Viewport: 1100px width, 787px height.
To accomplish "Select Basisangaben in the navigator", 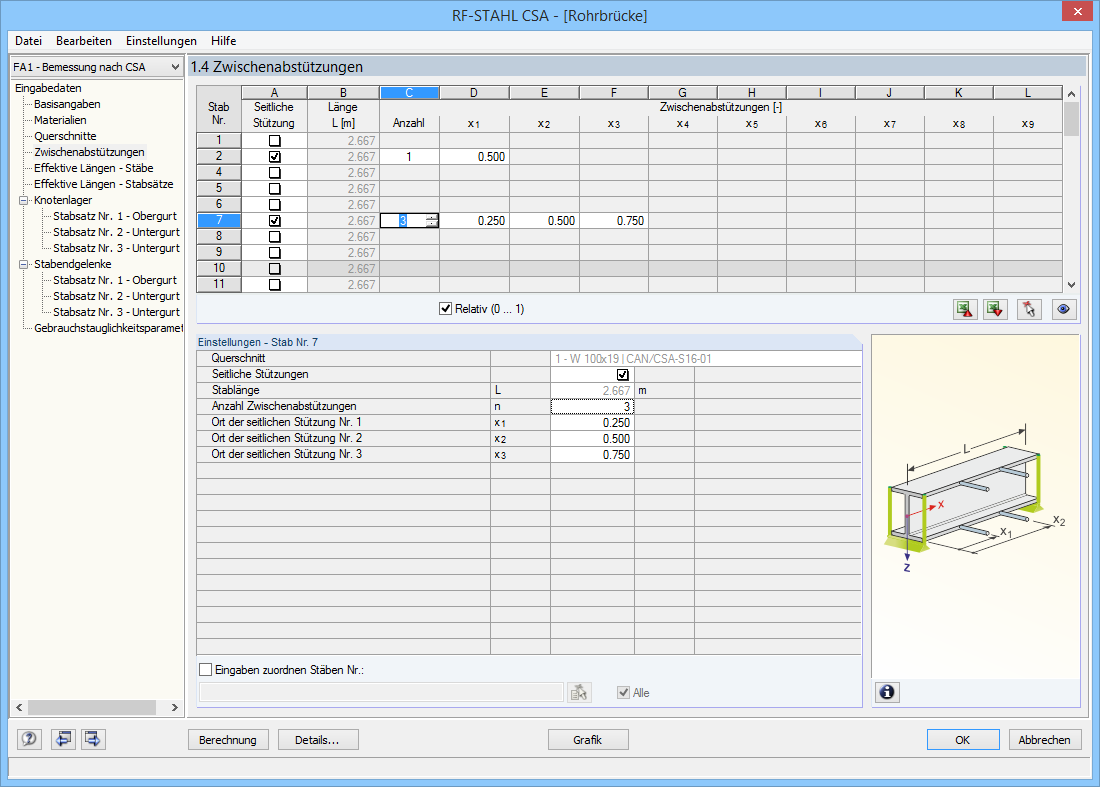I will point(67,104).
